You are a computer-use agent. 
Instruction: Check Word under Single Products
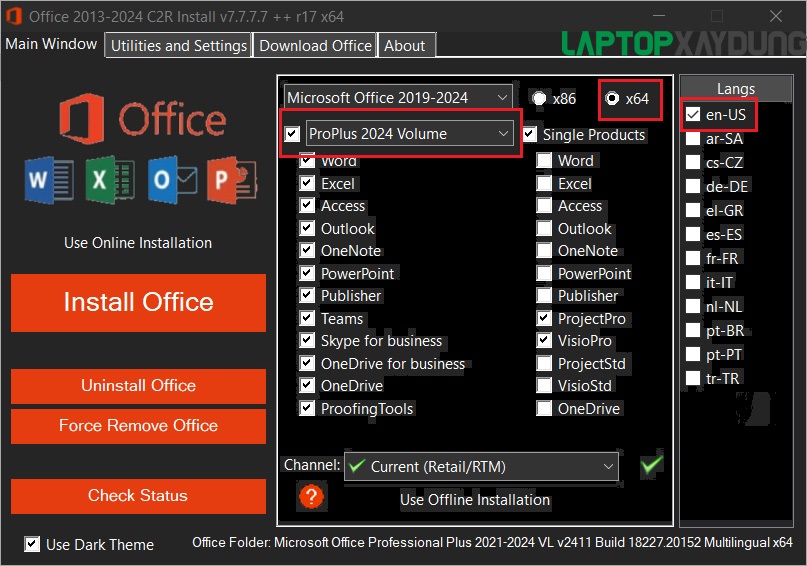[544, 161]
